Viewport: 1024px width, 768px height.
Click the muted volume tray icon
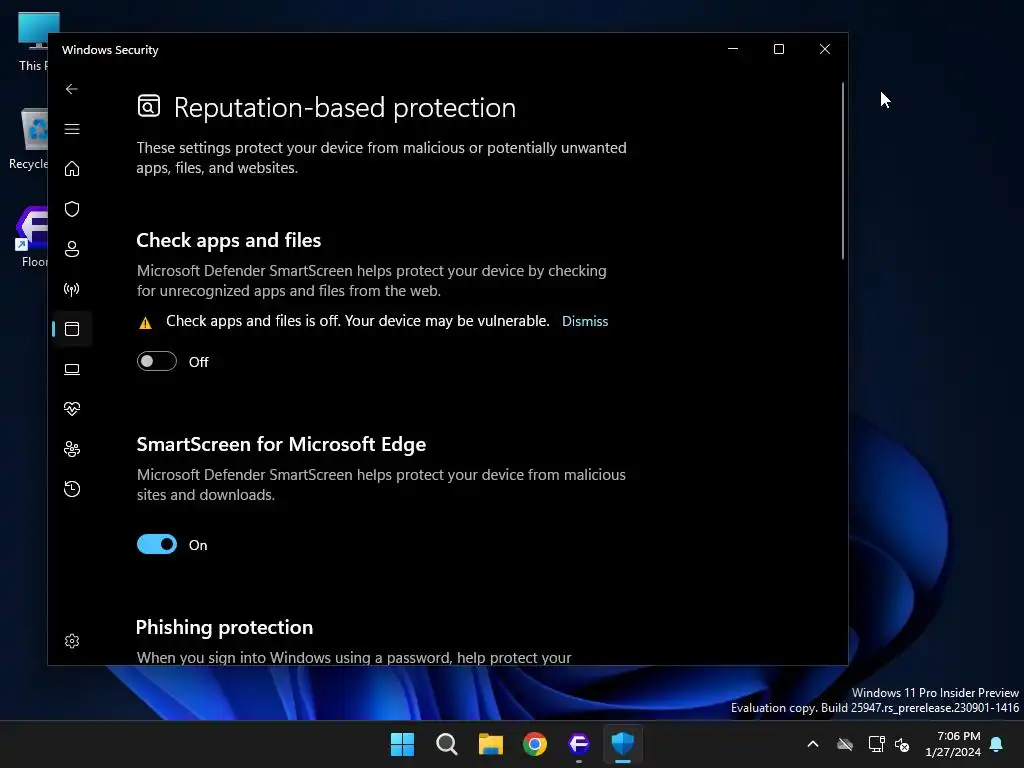tap(903, 744)
